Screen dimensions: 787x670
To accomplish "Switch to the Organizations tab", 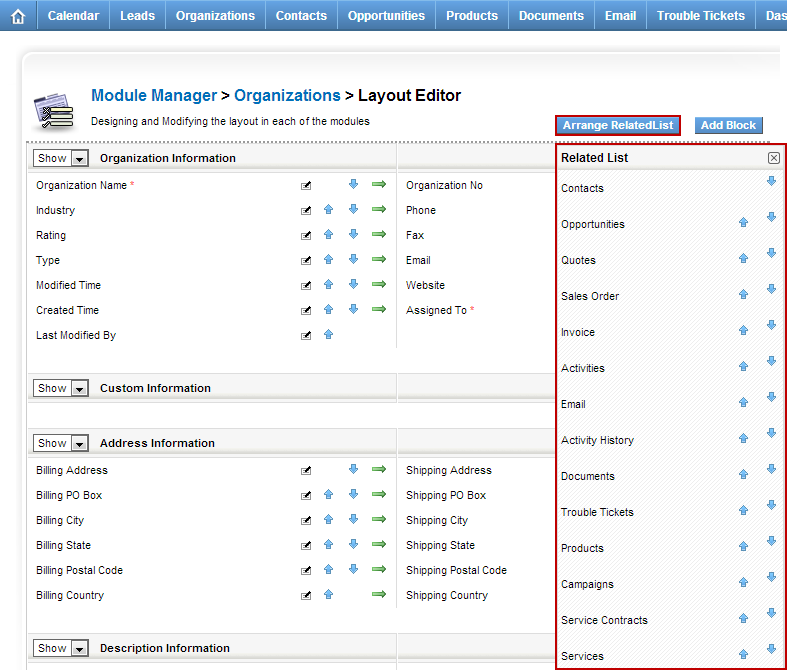I will pos(215,16).
